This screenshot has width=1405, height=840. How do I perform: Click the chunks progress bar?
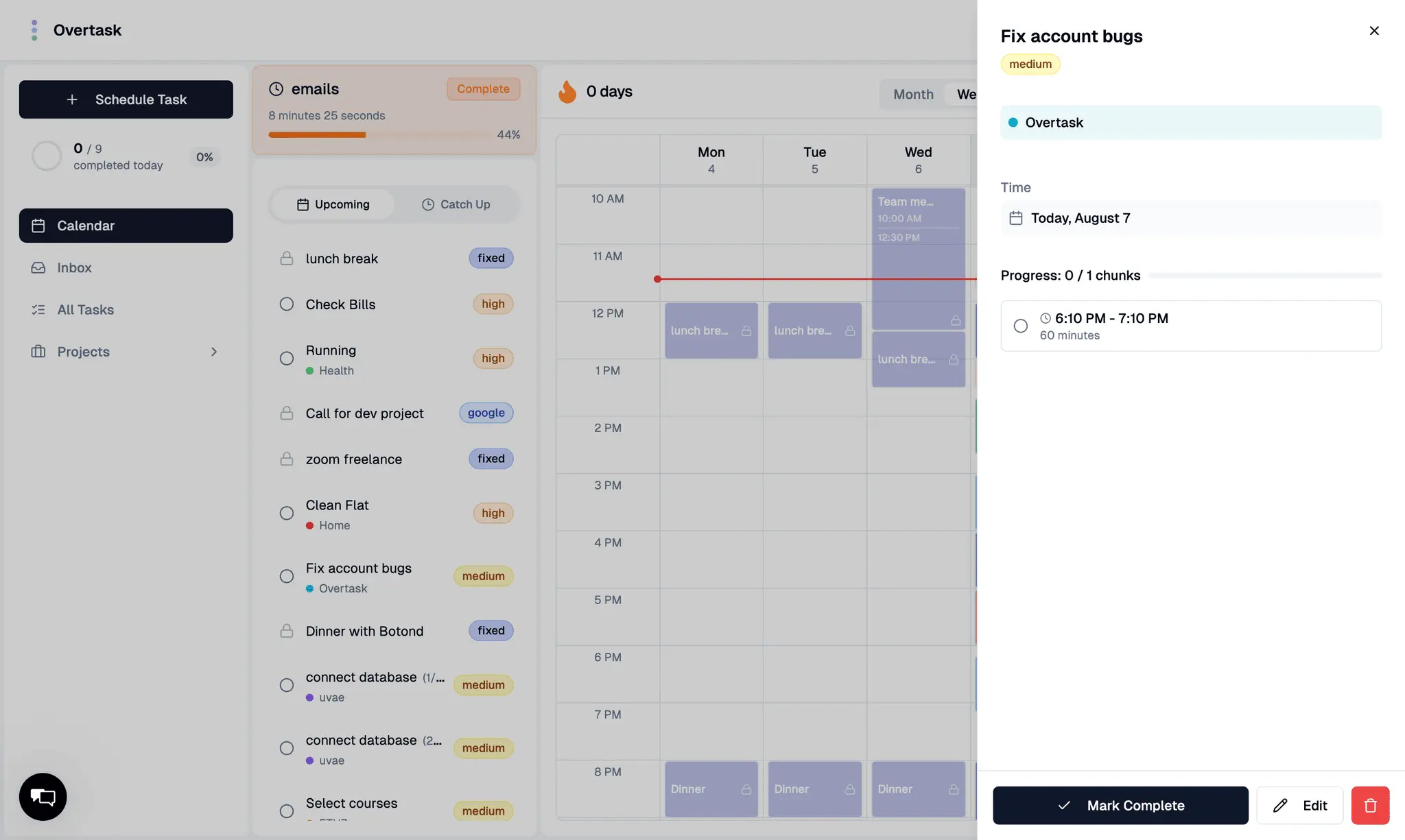[1265, 276]
